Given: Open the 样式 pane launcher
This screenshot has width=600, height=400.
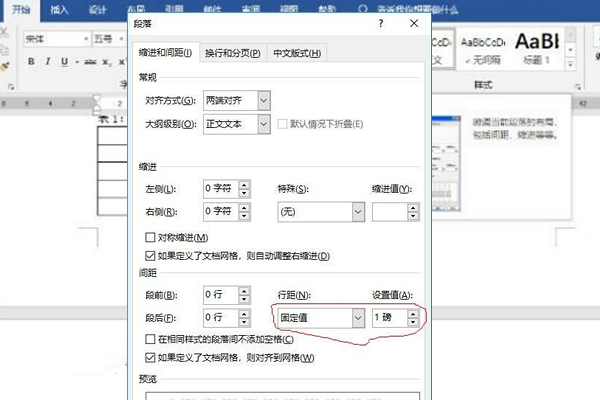Looking at the screenshot, I should pos(578,87).
